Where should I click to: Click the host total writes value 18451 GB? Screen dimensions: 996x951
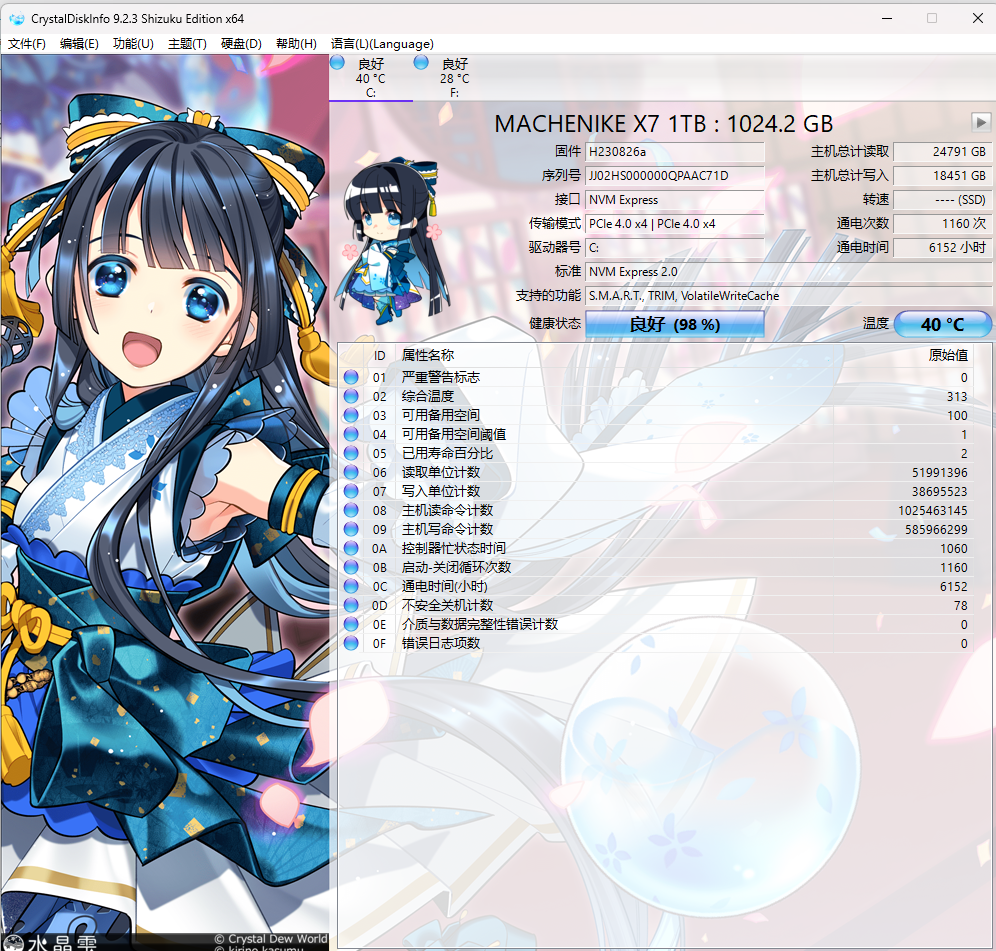943,176
